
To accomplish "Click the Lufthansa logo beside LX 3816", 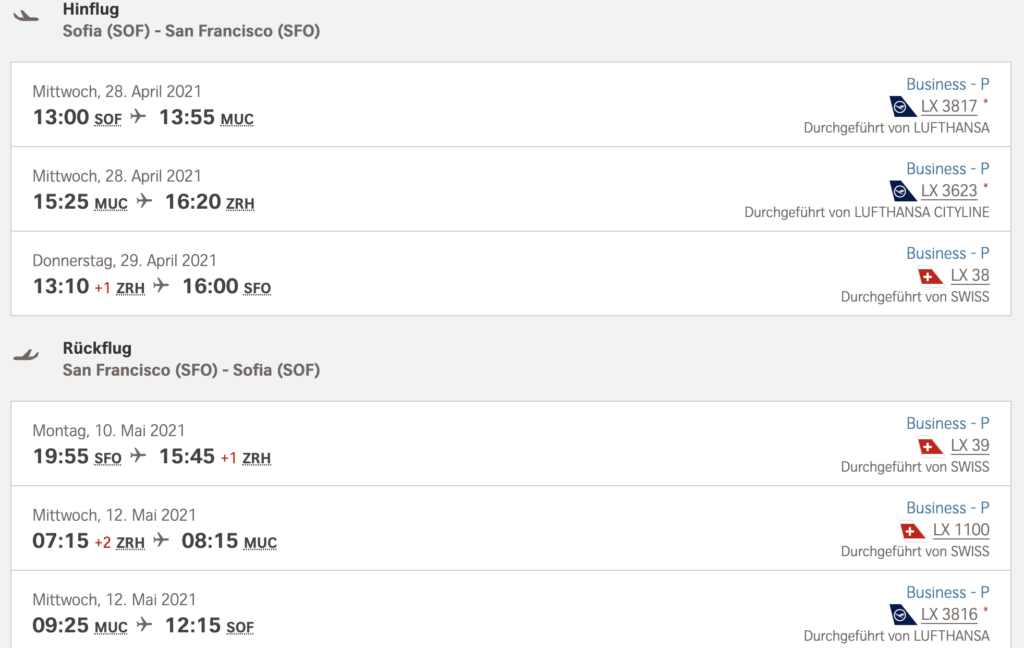I will (x=903, y=615).
